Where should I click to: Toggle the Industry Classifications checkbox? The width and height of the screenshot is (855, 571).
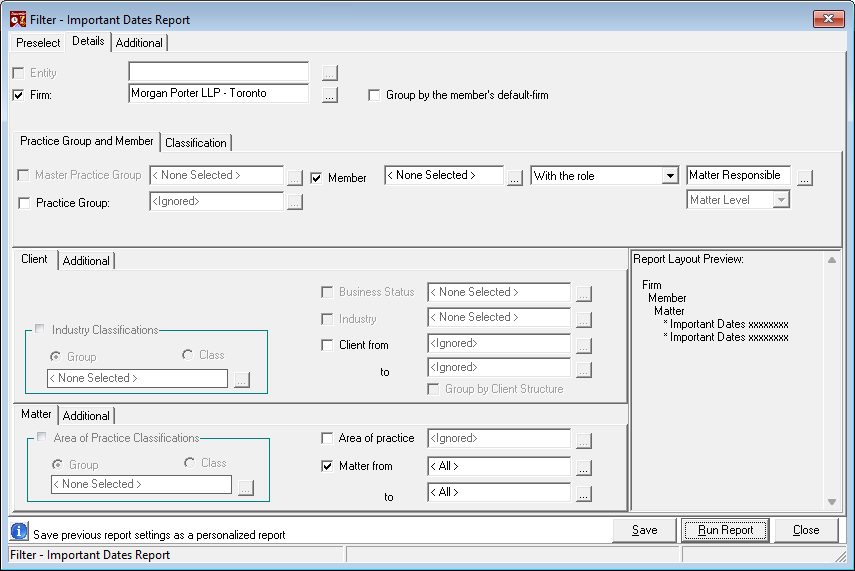point(40,328)
